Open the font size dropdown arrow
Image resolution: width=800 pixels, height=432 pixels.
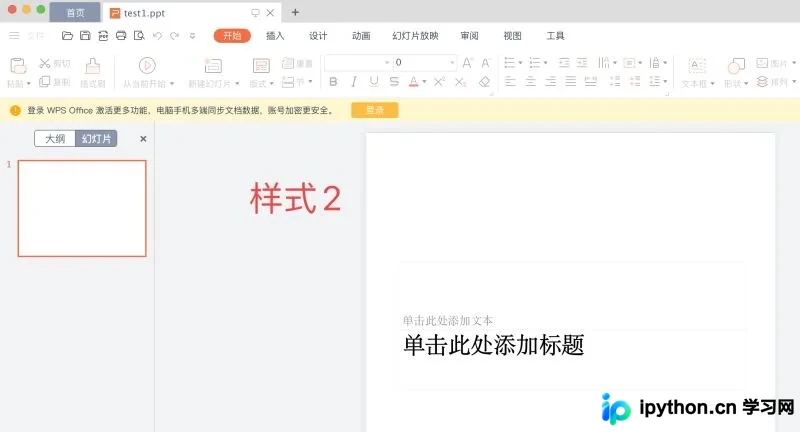click(x=452, y=63)
